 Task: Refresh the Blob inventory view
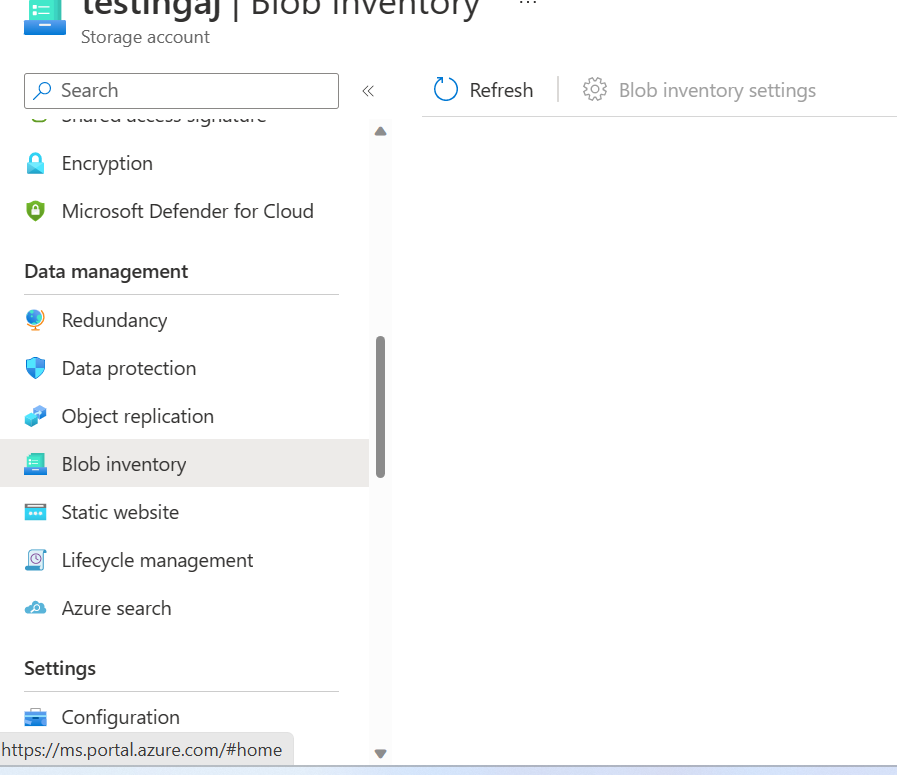pos(483,90)
